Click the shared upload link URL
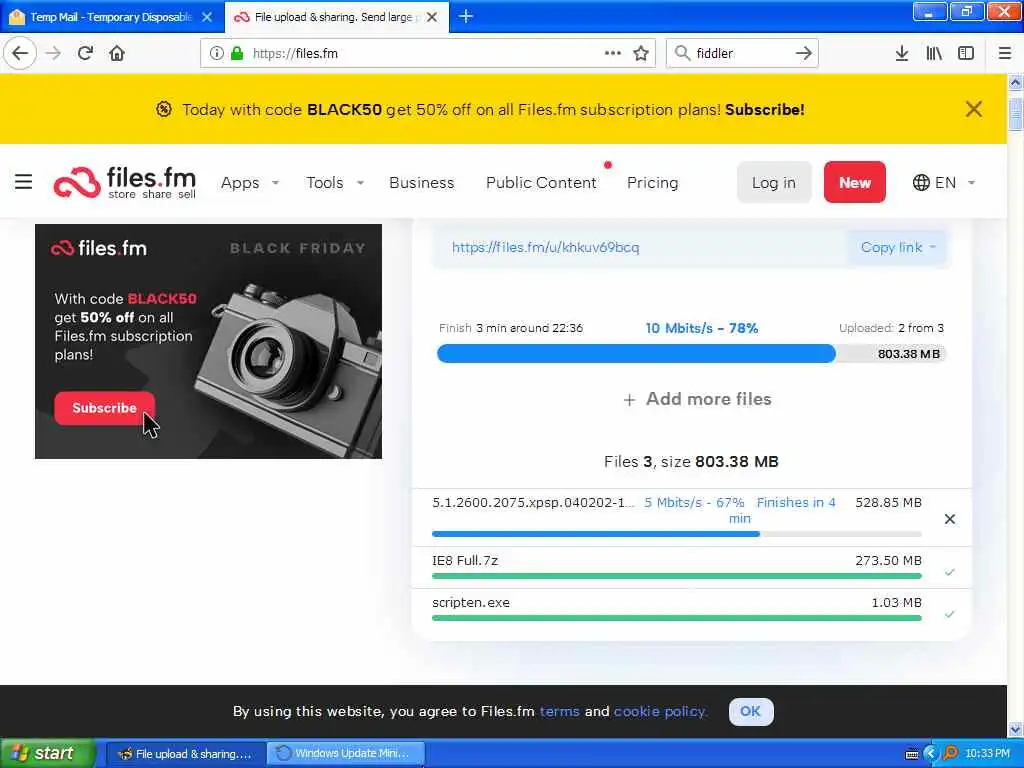Viewport: 1024px width, 768px height. tap(545, 248)
